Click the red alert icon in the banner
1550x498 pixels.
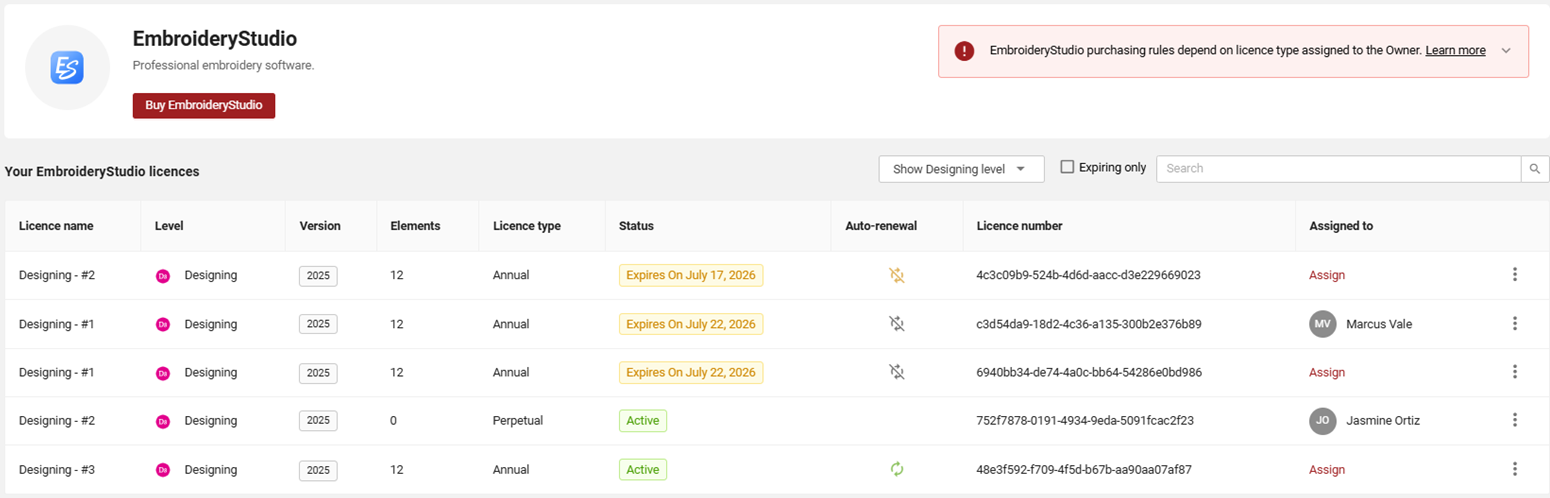click(964, 51)
